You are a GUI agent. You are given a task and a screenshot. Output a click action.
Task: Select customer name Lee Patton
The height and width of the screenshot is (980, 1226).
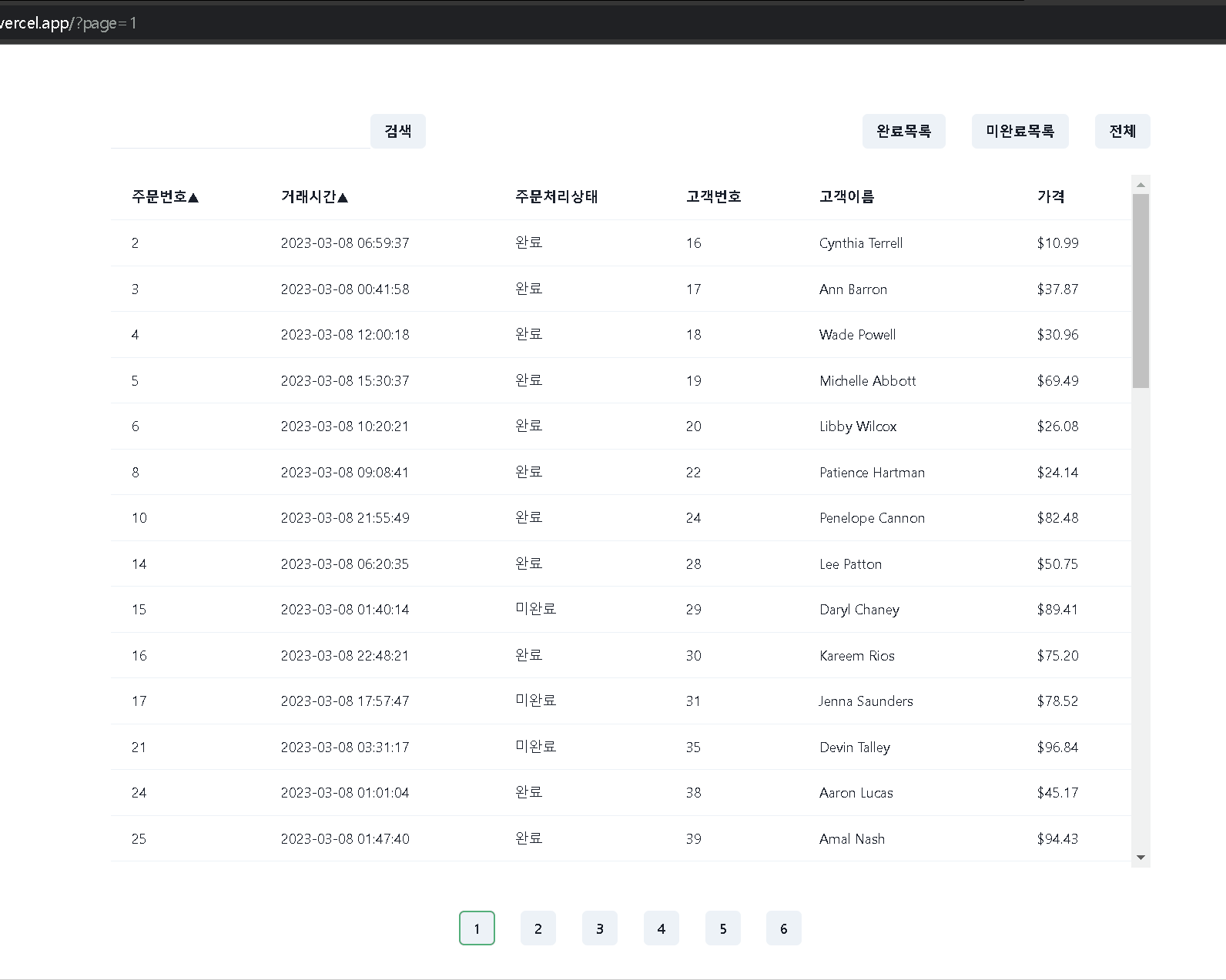tap(851, 564)
